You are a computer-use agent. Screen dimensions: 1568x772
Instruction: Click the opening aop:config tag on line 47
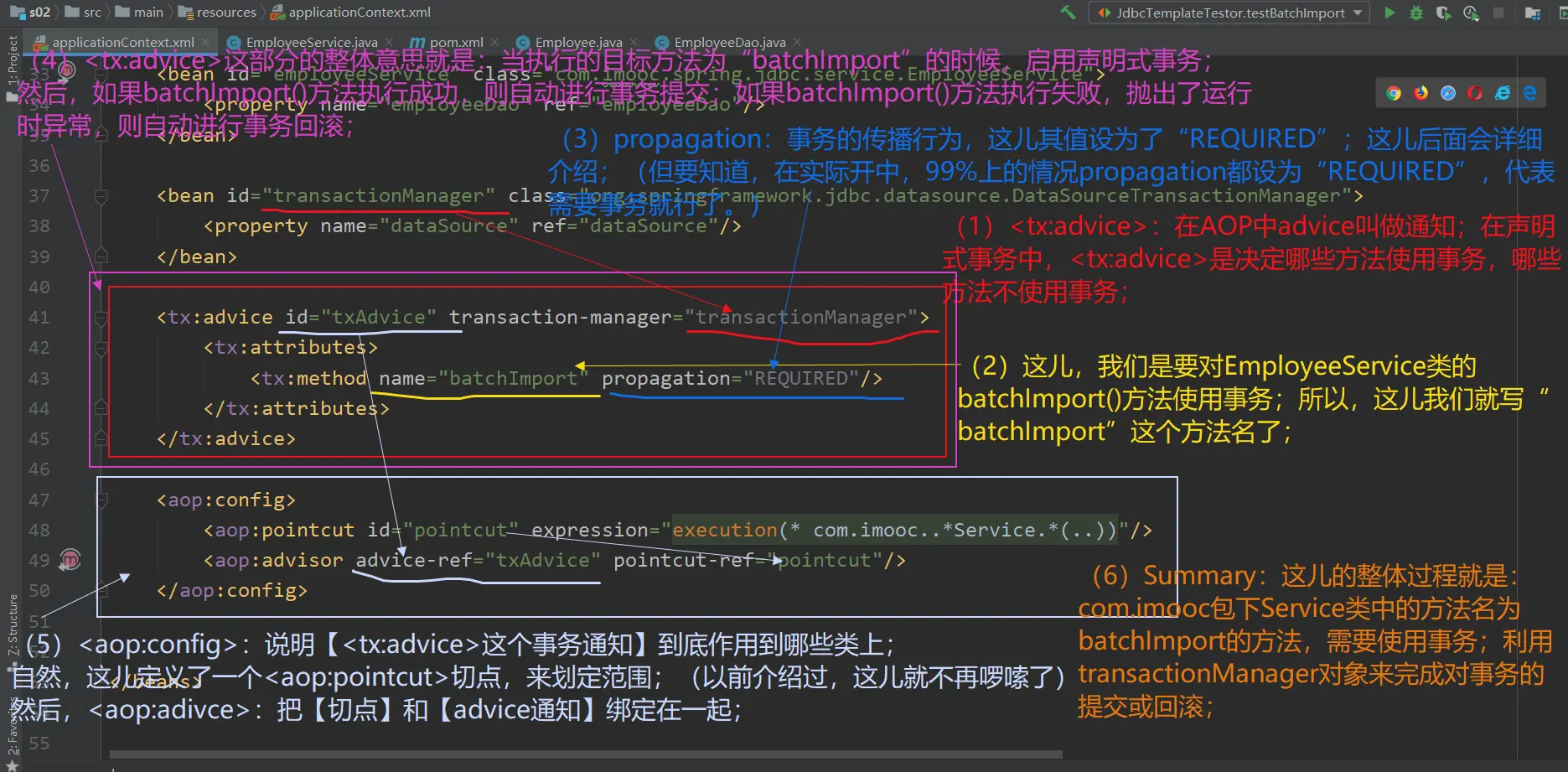coord(226,500)
